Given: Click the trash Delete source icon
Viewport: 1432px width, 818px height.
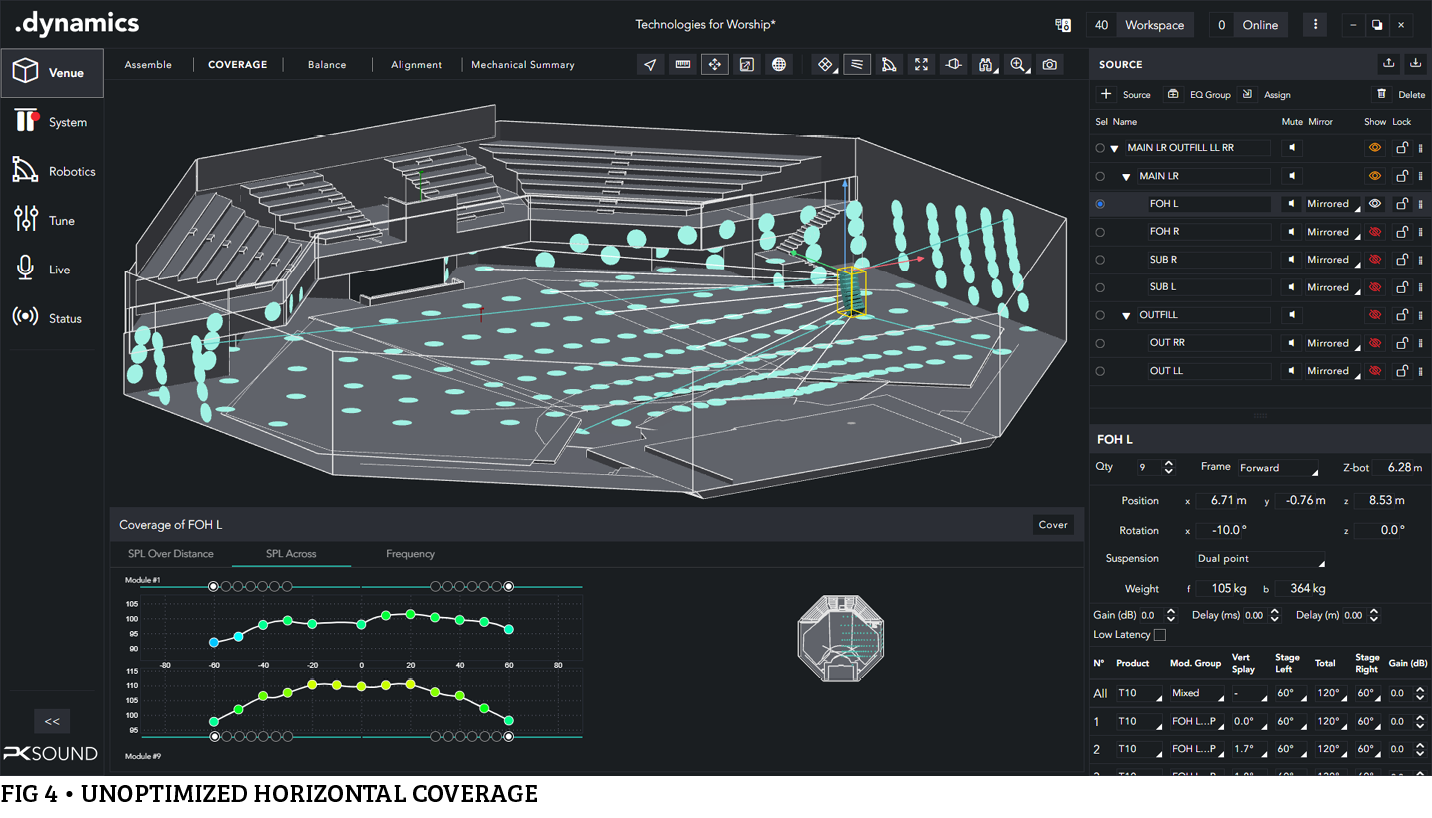Looking at the screenshot, I should point(1382,94).
